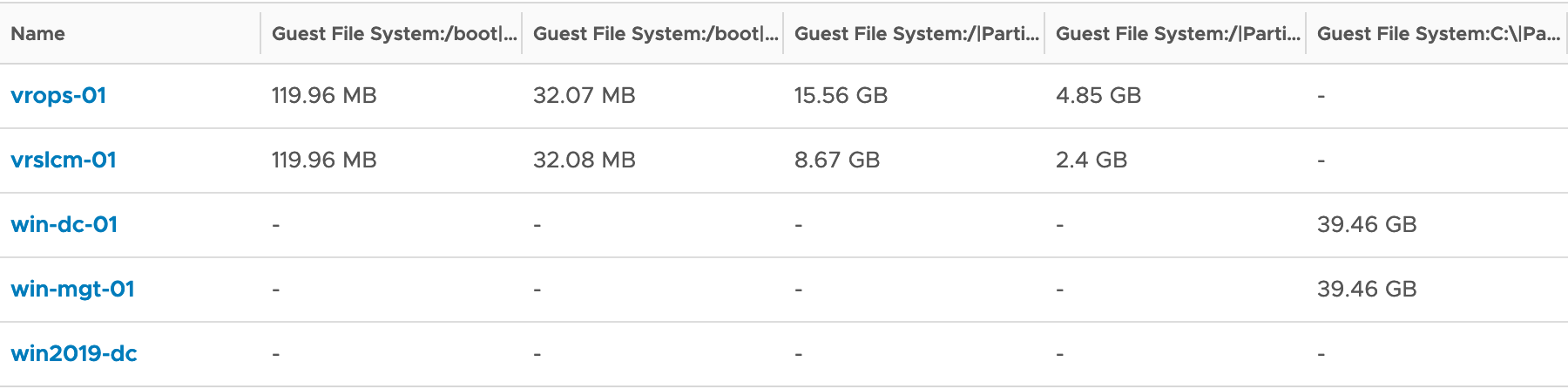Open the vrslcm-01 virtual machine link
This screenshot has width=1568, height=389.
click(64, 160)
